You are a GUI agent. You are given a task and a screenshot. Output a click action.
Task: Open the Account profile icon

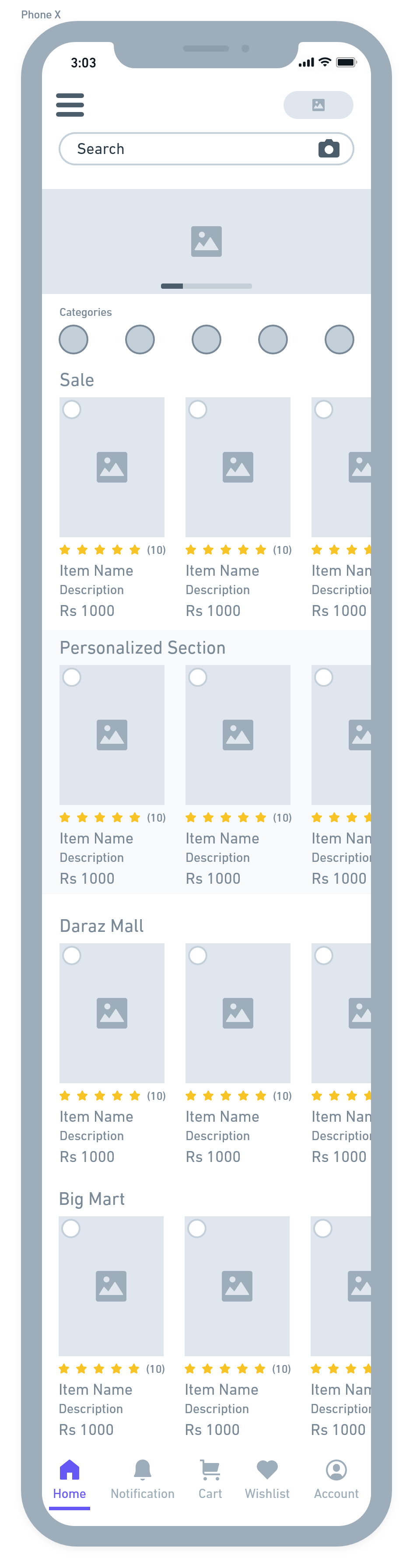[x=336, y=1470]
